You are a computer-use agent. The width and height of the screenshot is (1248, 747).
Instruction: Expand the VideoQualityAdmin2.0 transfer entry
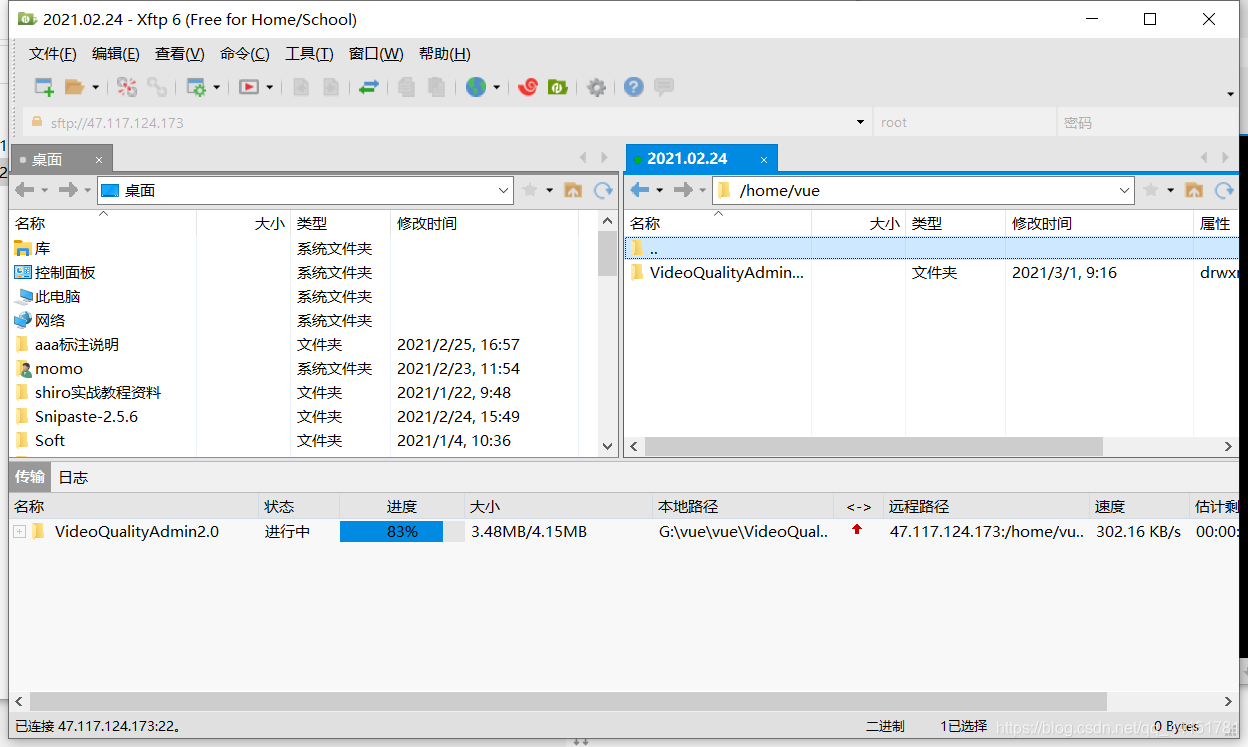pyautogui.click(x=19, y=532)
